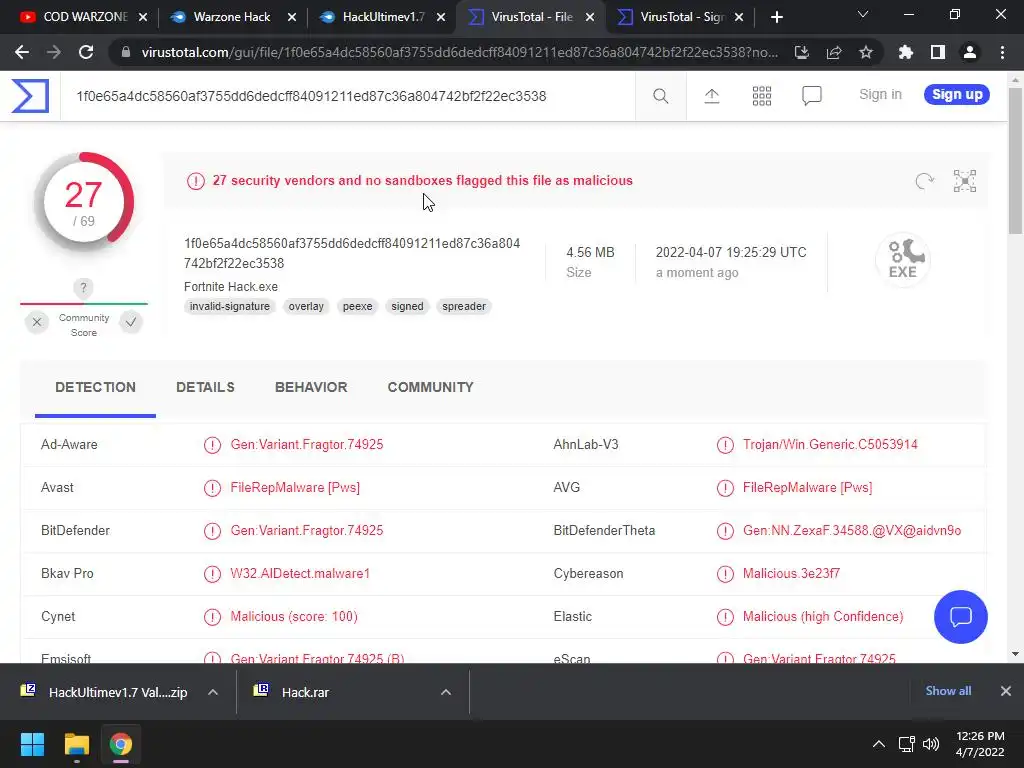The height and width of the screenshot is (768, 1024).
Task: Open the volume control in tray
Action: 931,744
